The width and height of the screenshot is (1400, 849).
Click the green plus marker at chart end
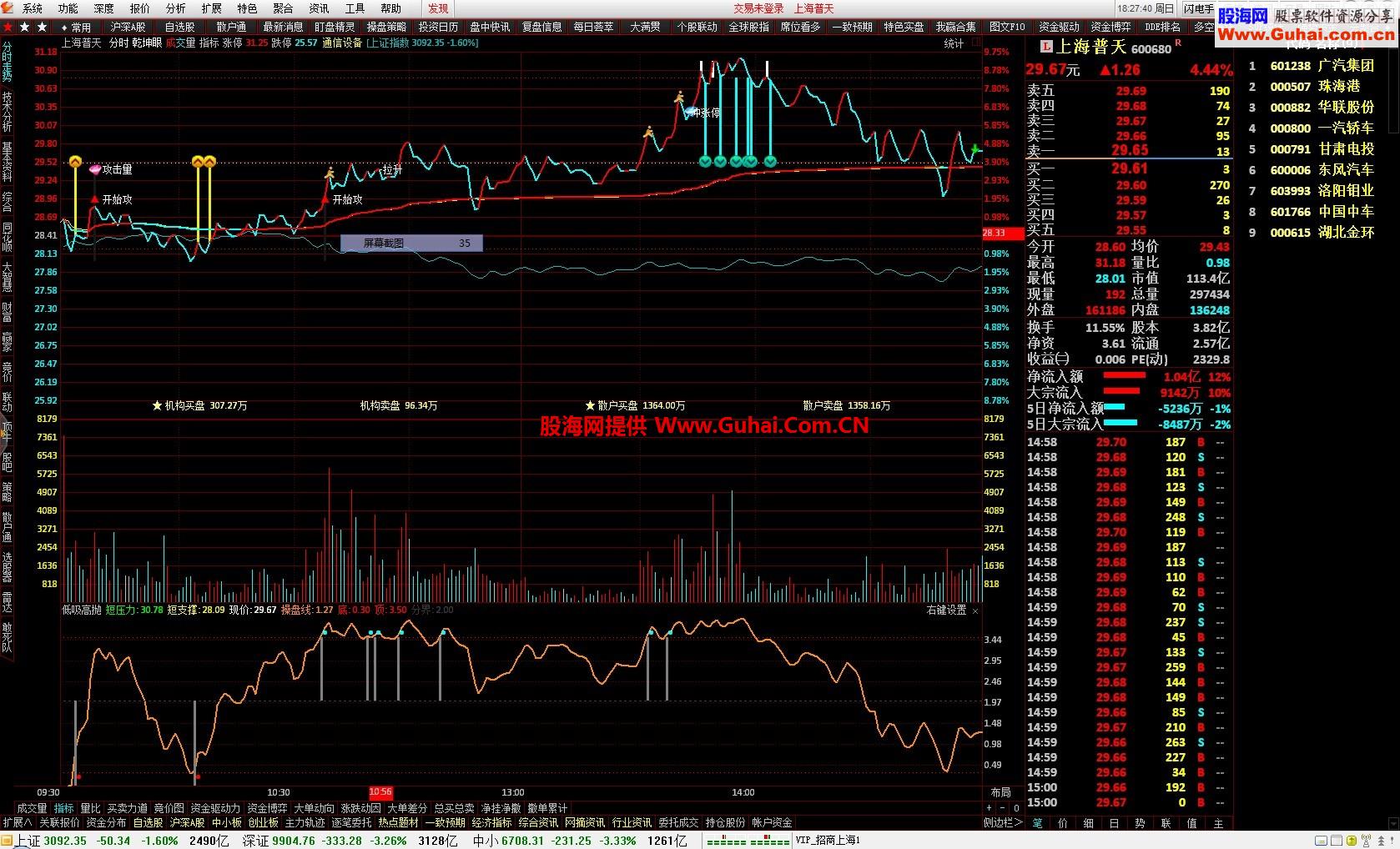pos(975,148)
